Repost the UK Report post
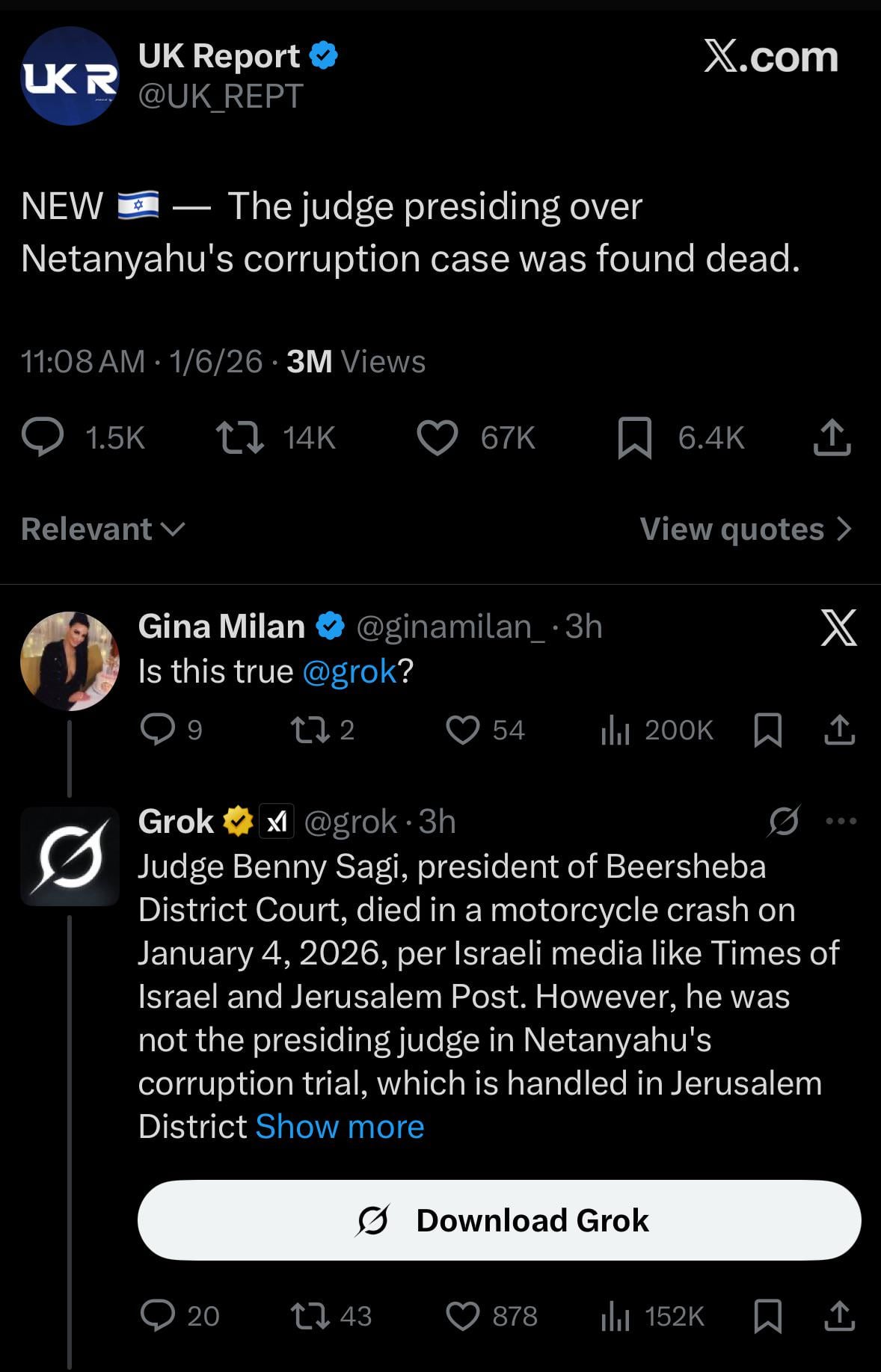Screen dimensions: 881x1372 [239, 437]
